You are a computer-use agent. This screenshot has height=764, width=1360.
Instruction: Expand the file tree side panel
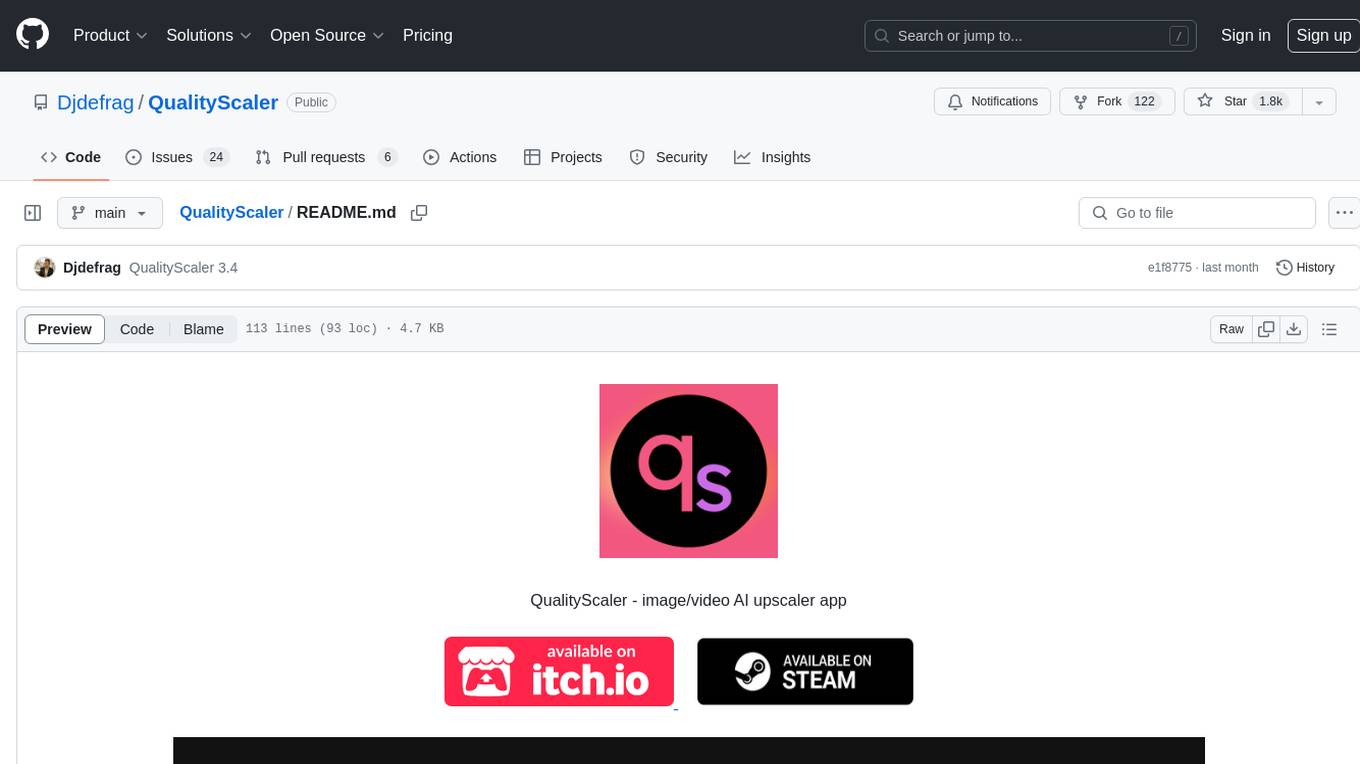33,213
